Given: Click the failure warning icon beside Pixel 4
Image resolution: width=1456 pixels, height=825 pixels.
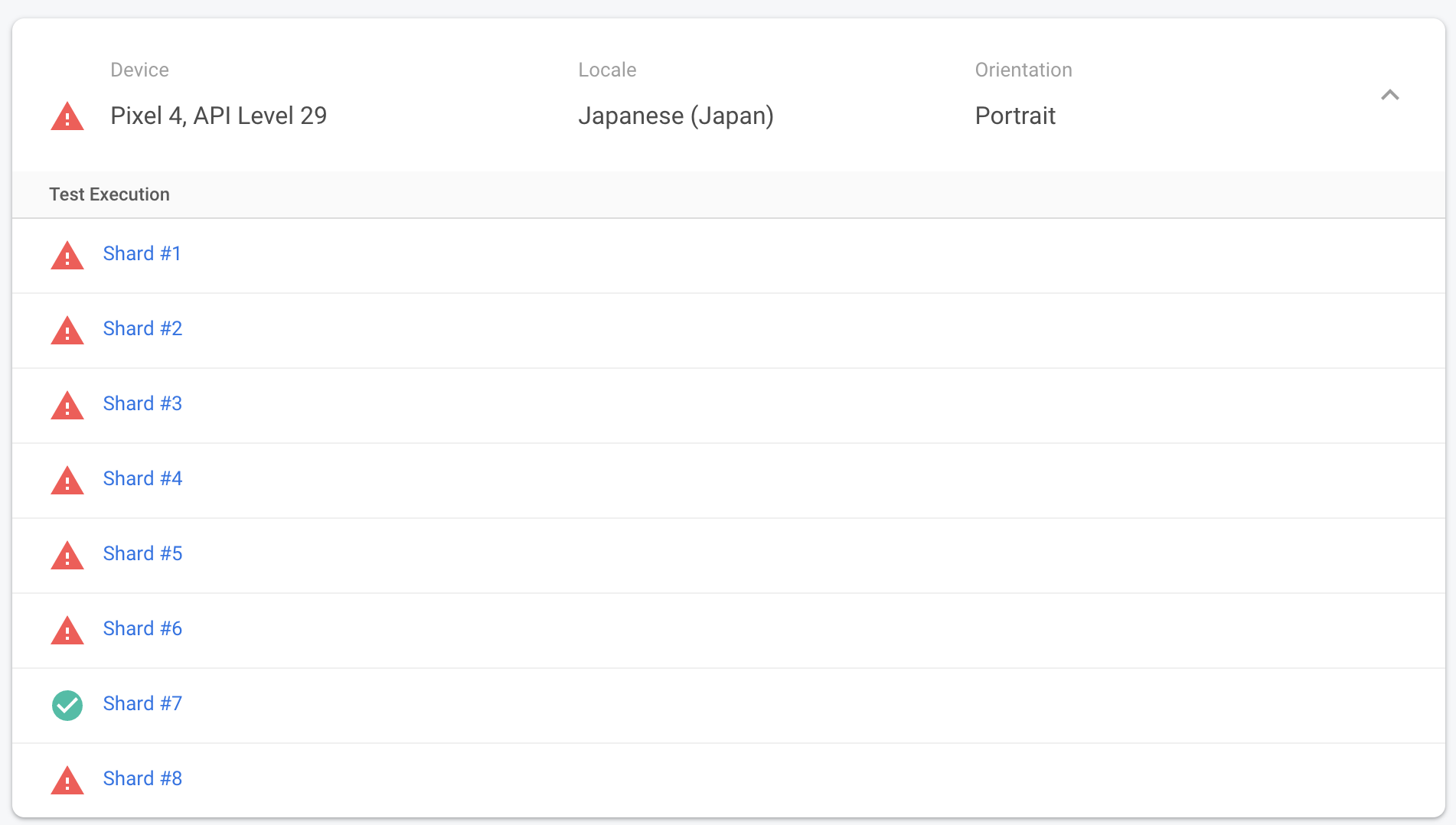Looking at the screenshot, I should pyautogui.click(x=67, y=117).
